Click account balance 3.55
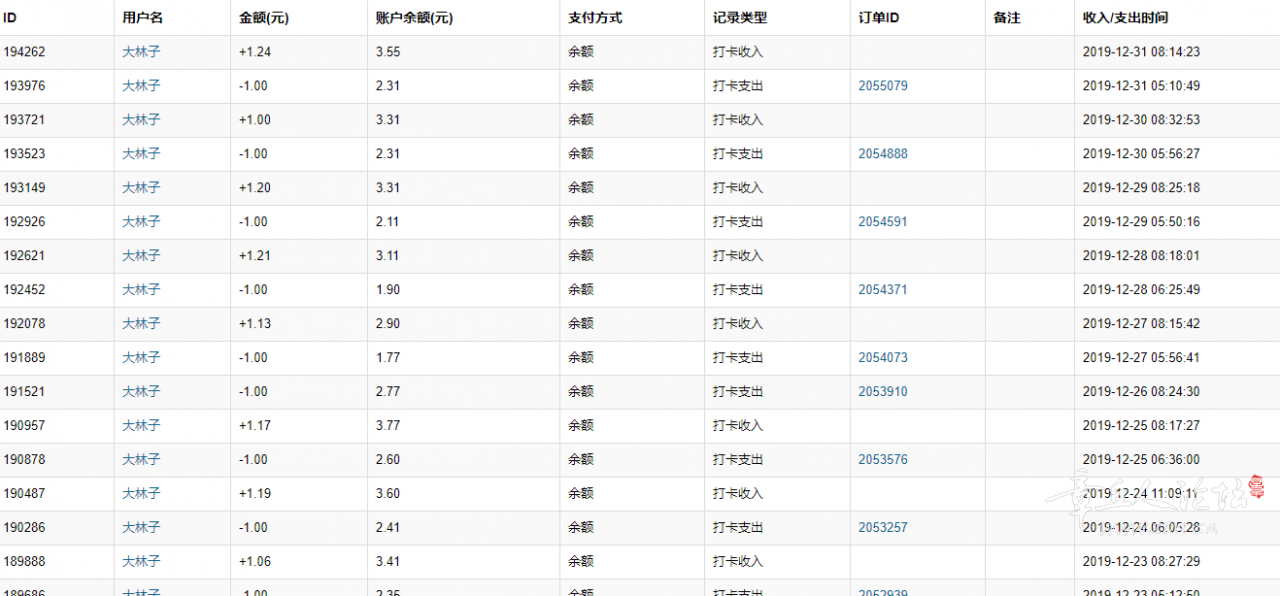The width and height of the screenshot is (1280, 596). (388, 52)
